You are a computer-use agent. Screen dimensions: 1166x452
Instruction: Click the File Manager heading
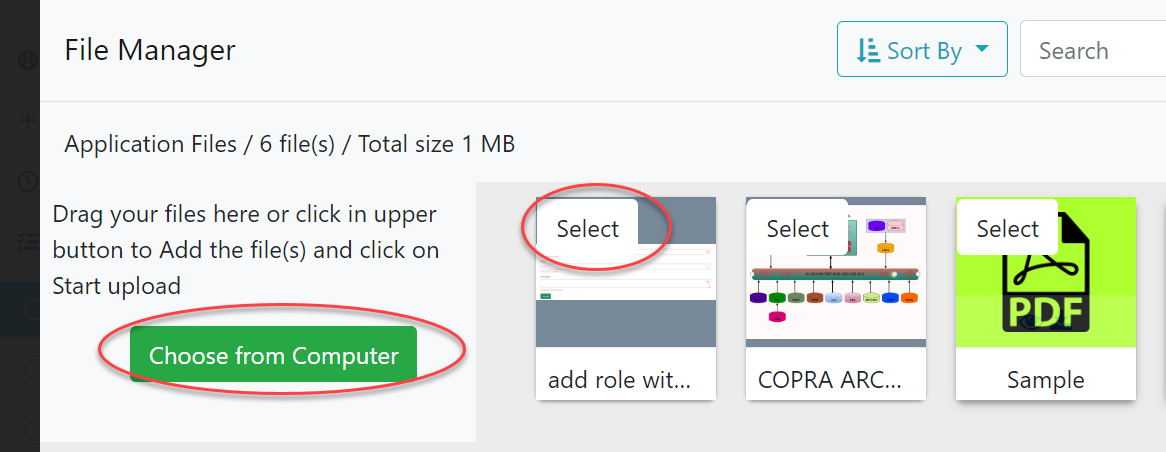click(x=150, y=50)
